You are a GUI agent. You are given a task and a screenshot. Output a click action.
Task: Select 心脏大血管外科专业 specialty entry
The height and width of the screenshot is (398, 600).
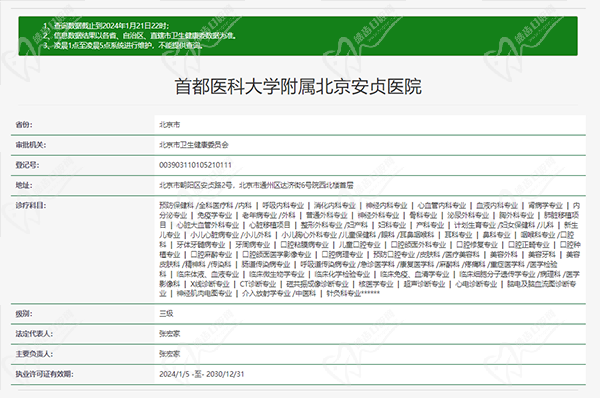[207, 225]
